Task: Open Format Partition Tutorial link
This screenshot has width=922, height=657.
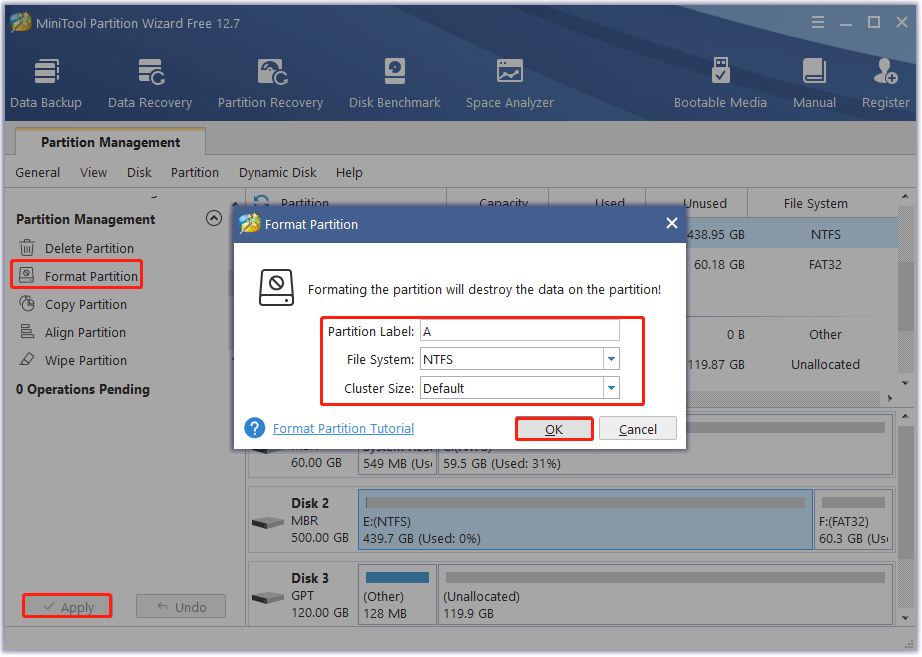Action: tap(343, 428)
